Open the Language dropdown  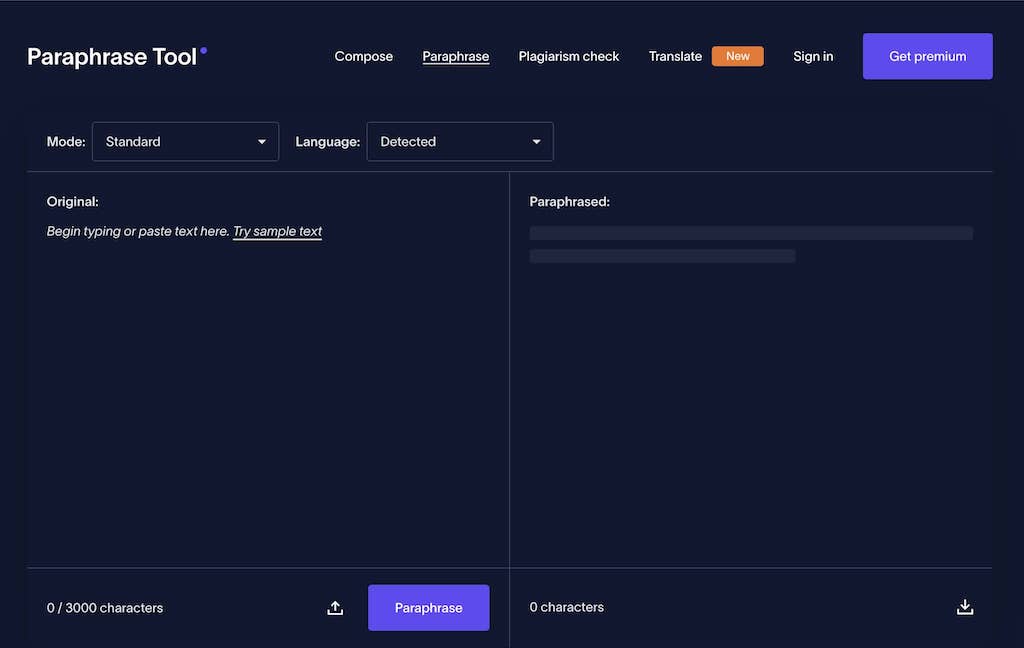click(x=460, y=141)
